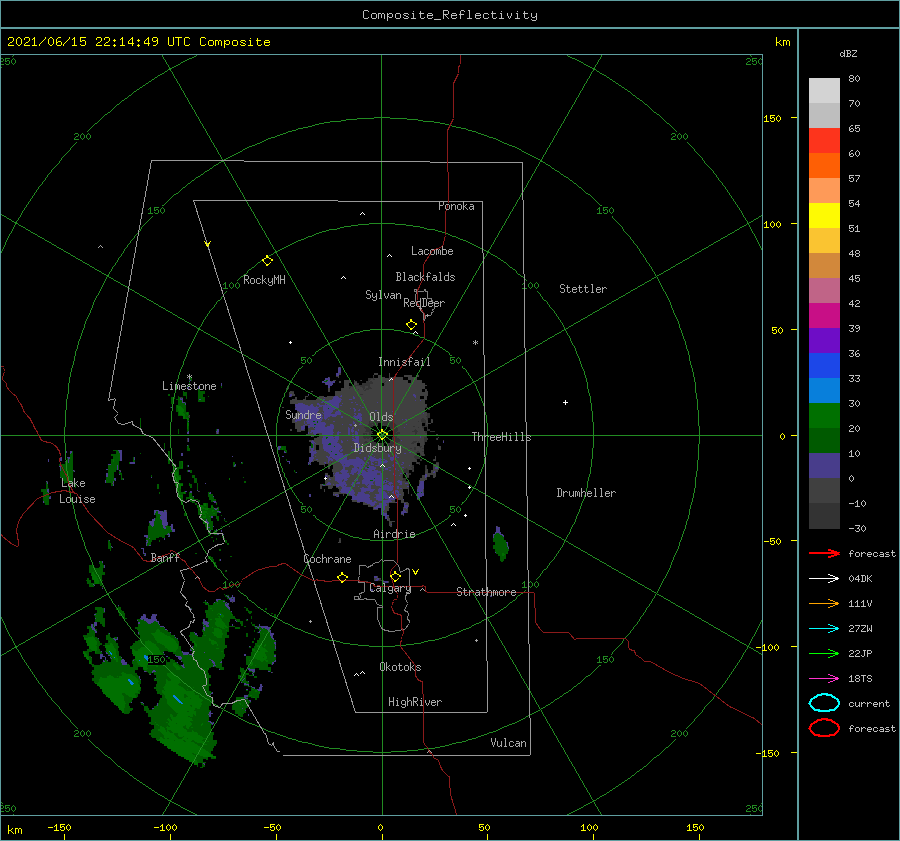Click the 100 value on right axis
Screen dimensions: 900x841
pyautogui.click(x=773, y=224)
